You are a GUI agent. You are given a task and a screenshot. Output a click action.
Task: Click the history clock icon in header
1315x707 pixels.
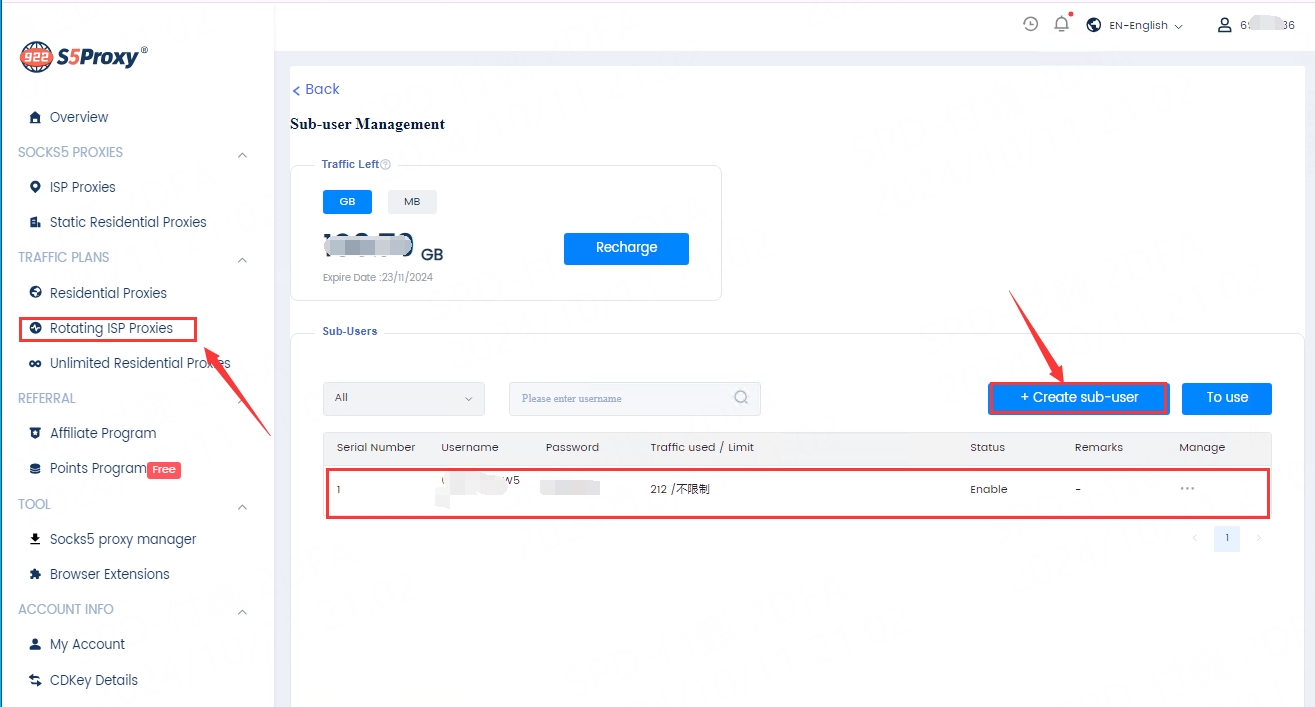click(x=1030, y=24)
